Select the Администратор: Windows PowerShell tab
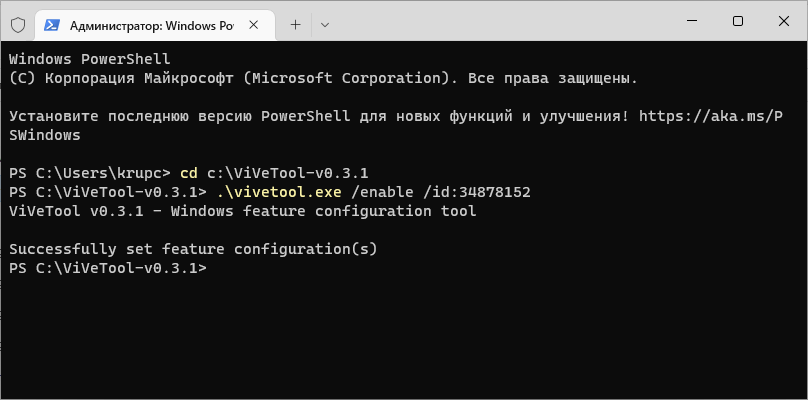 pyautogui.click(x=155, y=25)
